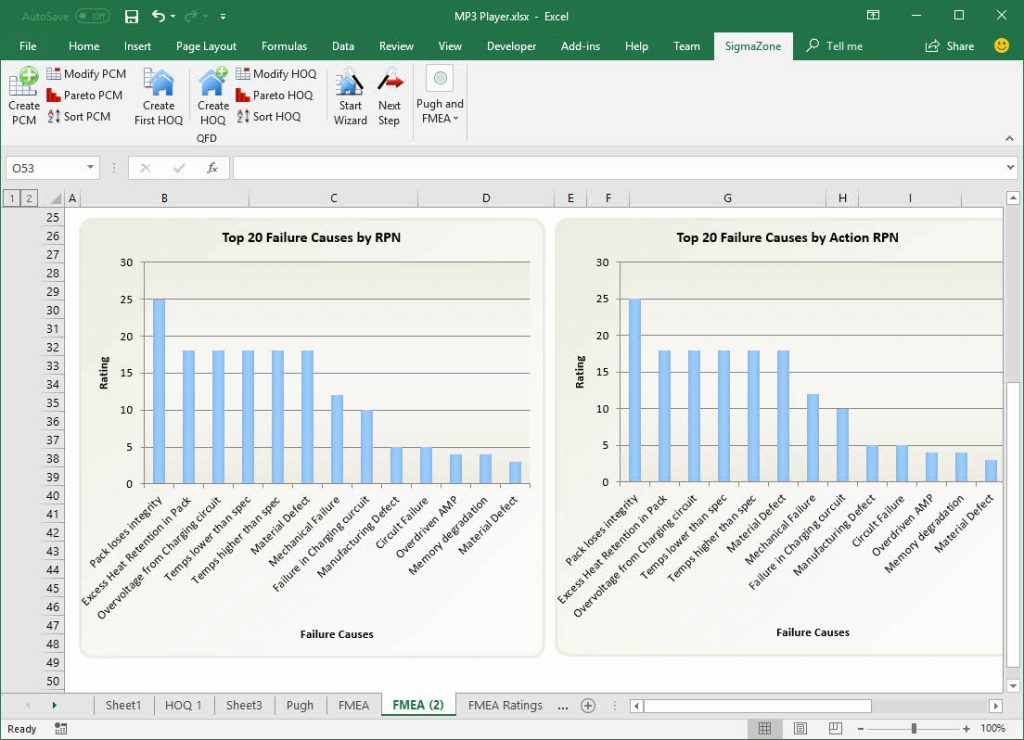Open the Pugh and FMEA dropdown

[440, 95]
